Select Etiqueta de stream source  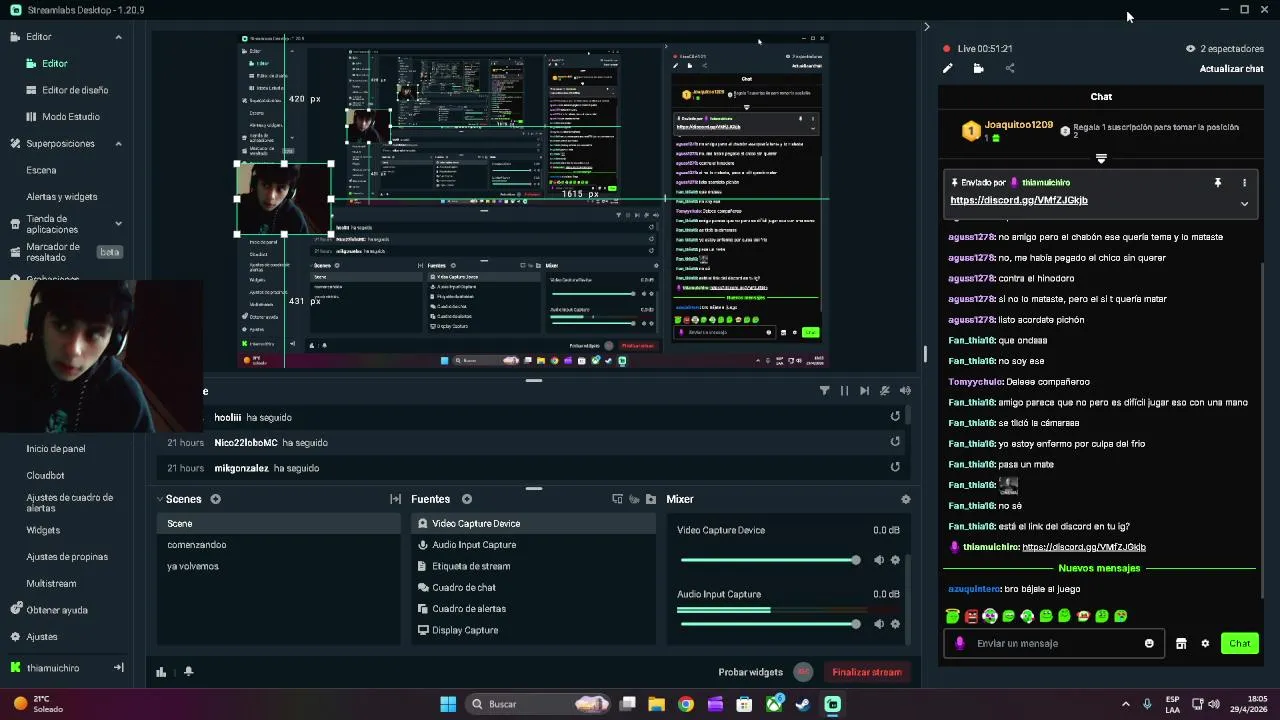coord(533,566)
